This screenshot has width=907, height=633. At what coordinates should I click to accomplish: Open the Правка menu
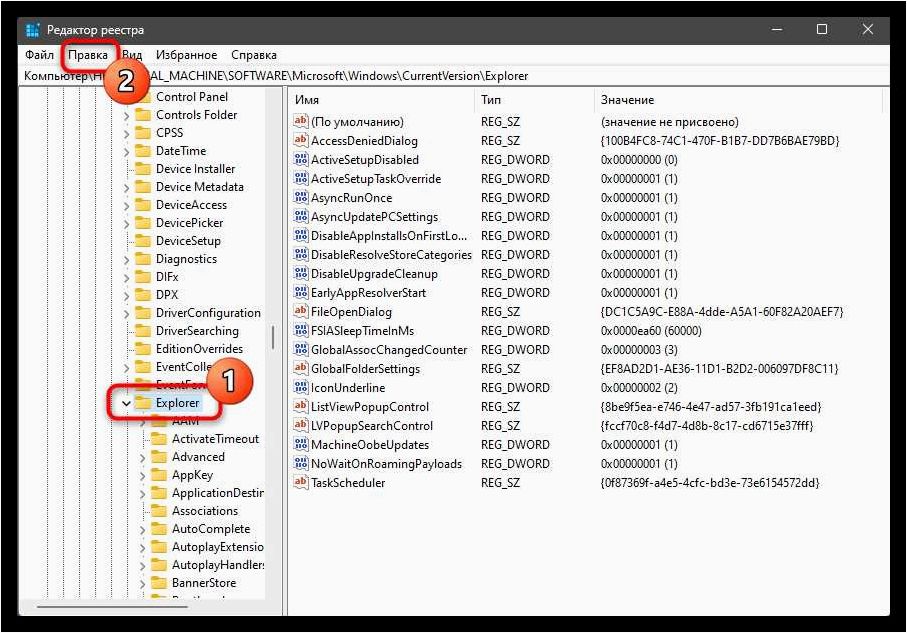tap(88, 55)
